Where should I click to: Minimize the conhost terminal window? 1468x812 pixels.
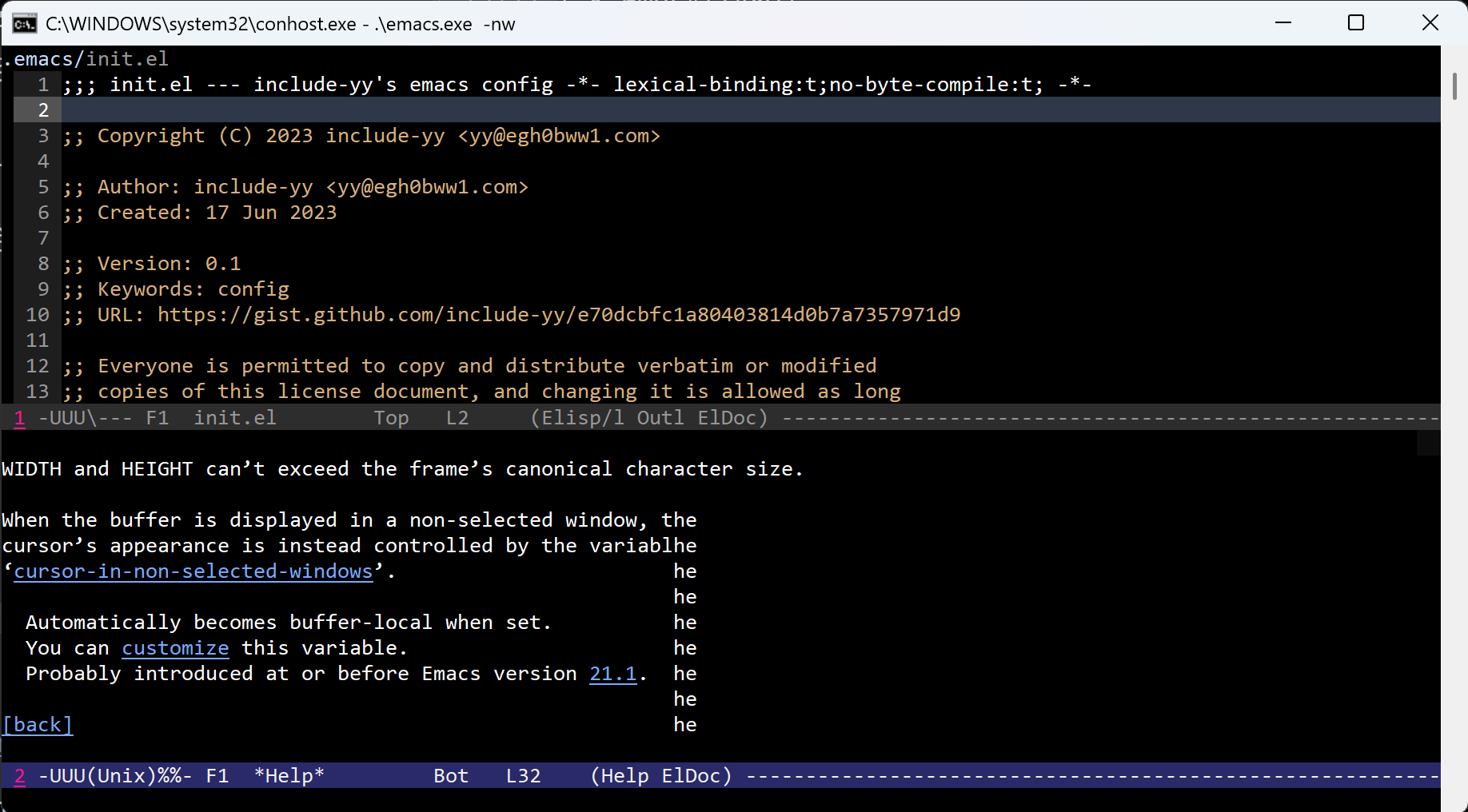pos(1283,23)
